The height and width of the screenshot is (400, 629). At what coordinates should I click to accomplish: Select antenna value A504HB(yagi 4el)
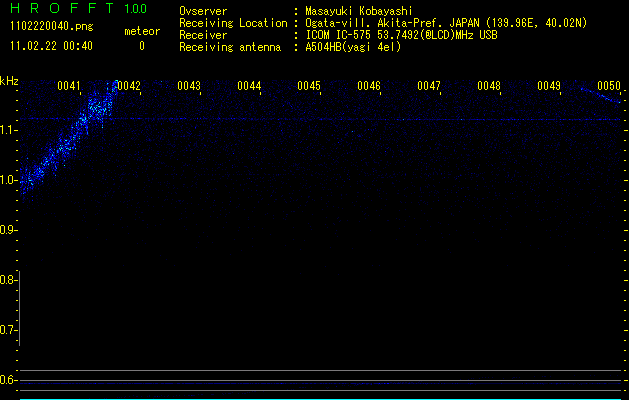353,47
